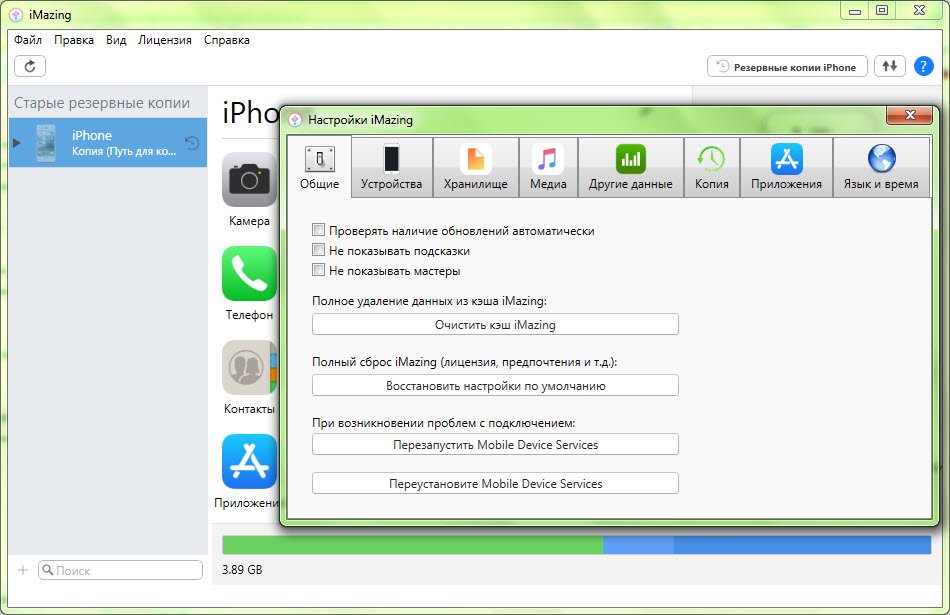Screen dimensions: 950x615
Task: Click Восстановить настройки по умолчанию button
Action: pyautogui.click(x=495, y=385)
